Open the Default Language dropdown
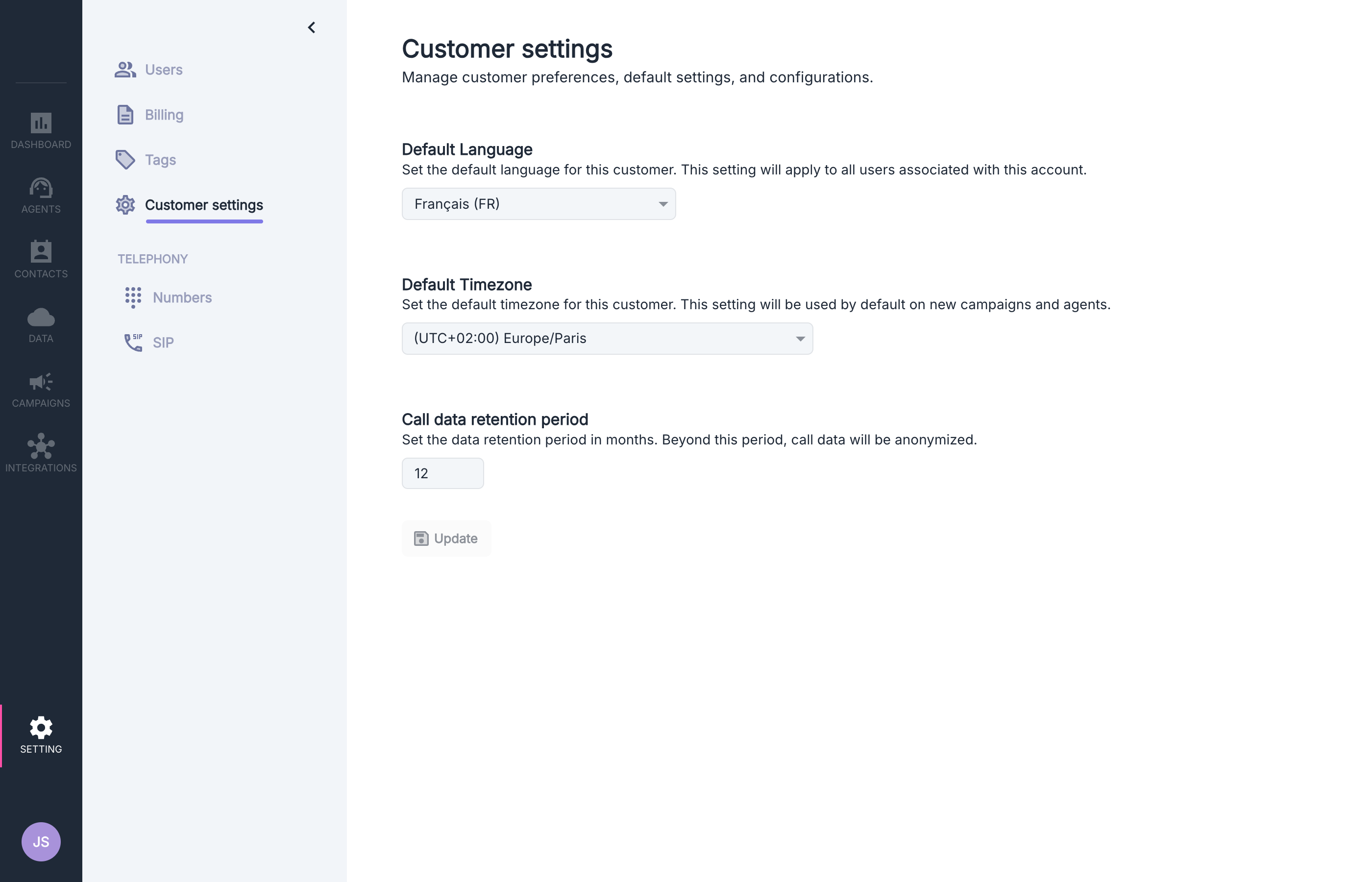1372x882 pixels. point(538,203)
